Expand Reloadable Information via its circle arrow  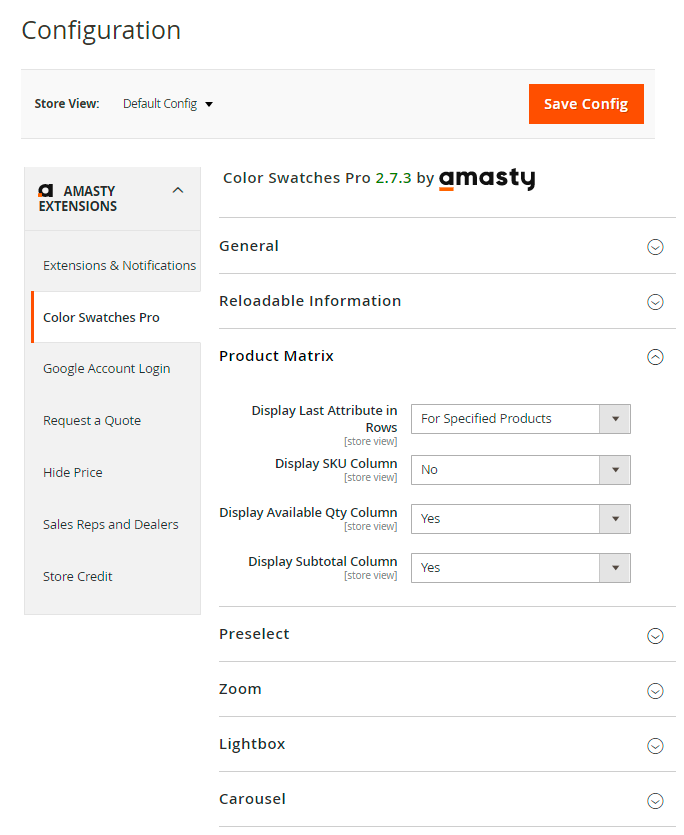tap(655, 302)
